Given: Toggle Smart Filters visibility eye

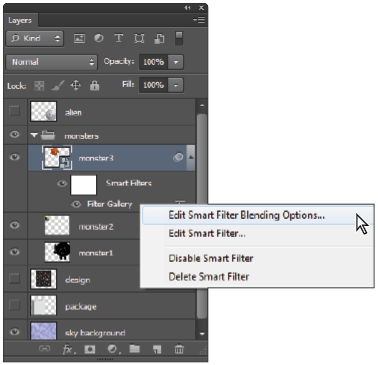Looking at the screenshot, I should [62, 183].
